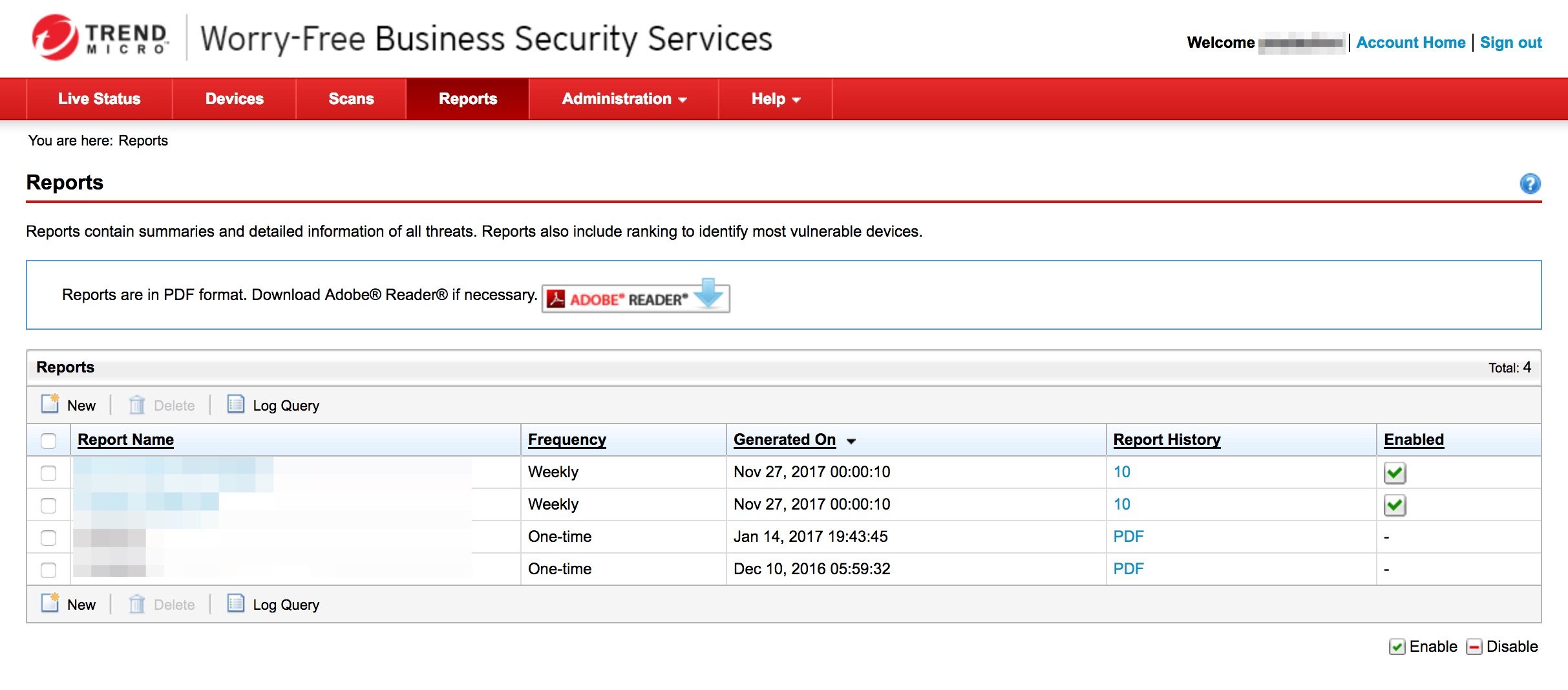Click the Log Query icon in top toolbar
The image size is (1568, 690).
point(236,404)
